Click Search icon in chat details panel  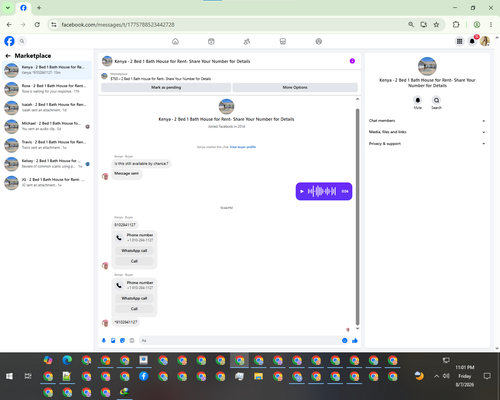[436, 100]
